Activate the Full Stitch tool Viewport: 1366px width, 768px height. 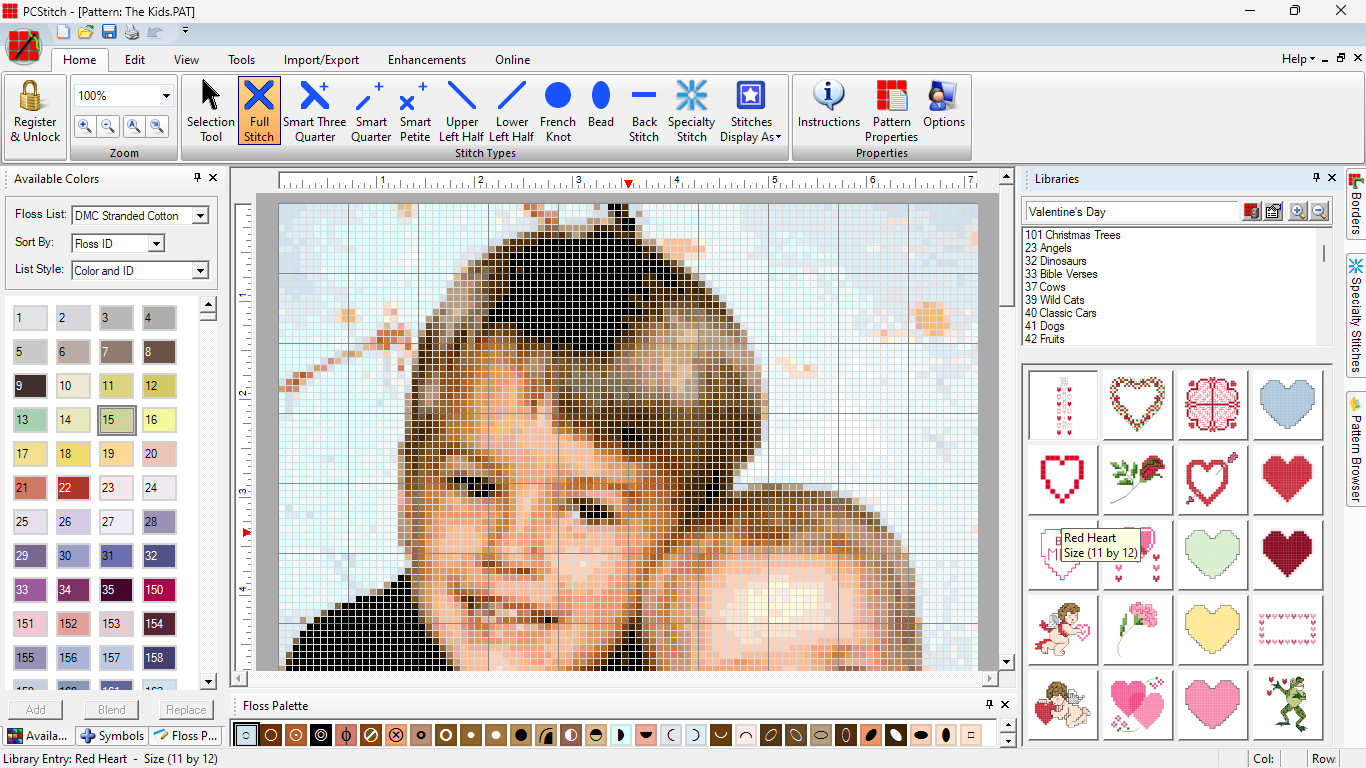[x=259, y=110]
